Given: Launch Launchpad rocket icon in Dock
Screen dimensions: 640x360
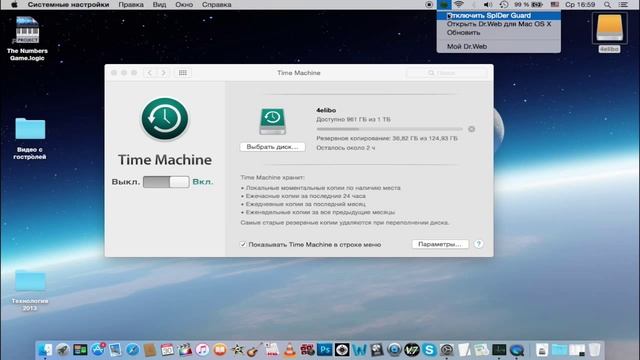Looking at the screenshot, I should [63, 350].
